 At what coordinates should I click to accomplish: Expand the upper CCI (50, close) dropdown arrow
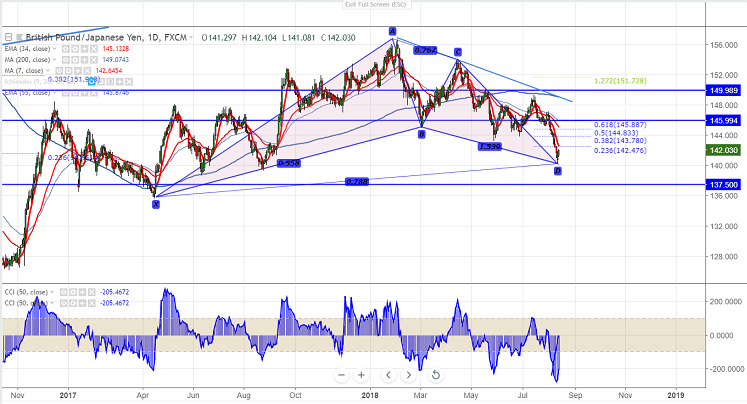tap(52, 292)
